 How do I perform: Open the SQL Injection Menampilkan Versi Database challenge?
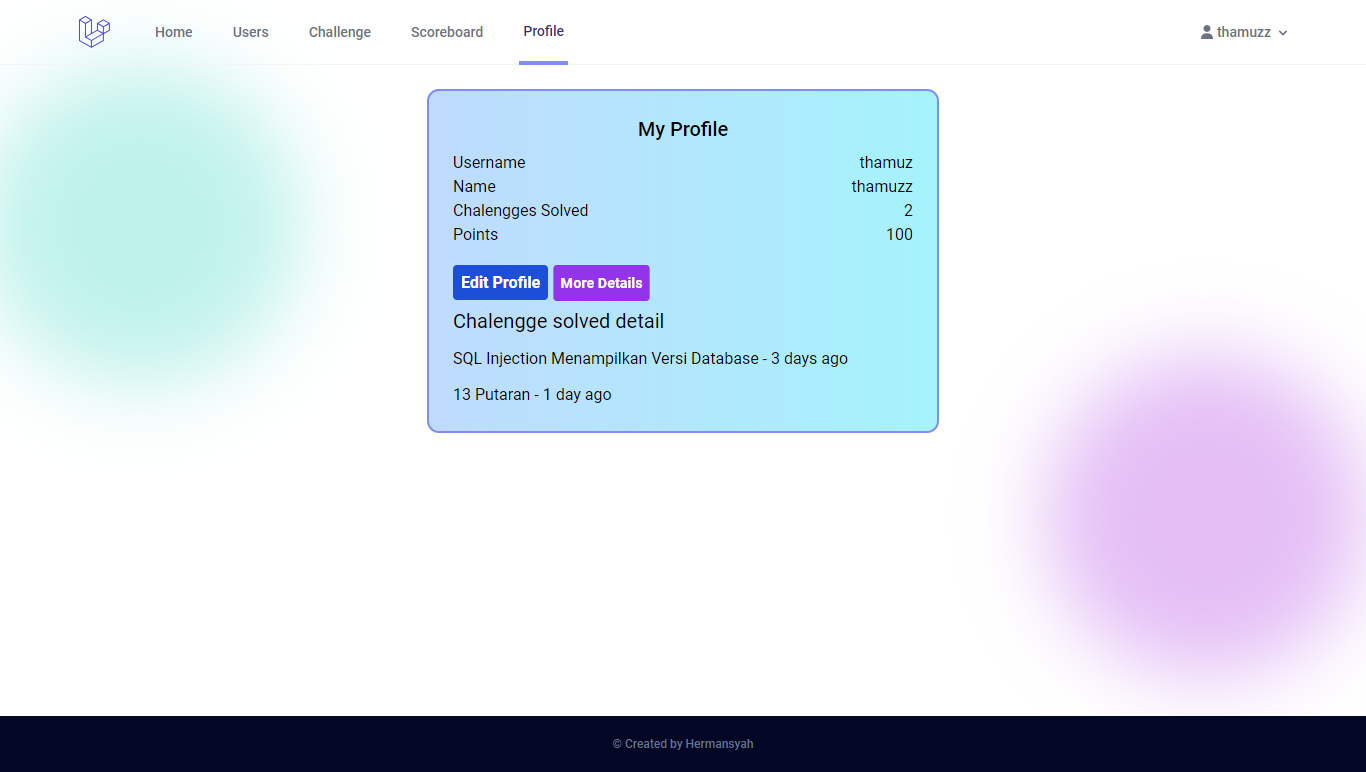(650, 358)
